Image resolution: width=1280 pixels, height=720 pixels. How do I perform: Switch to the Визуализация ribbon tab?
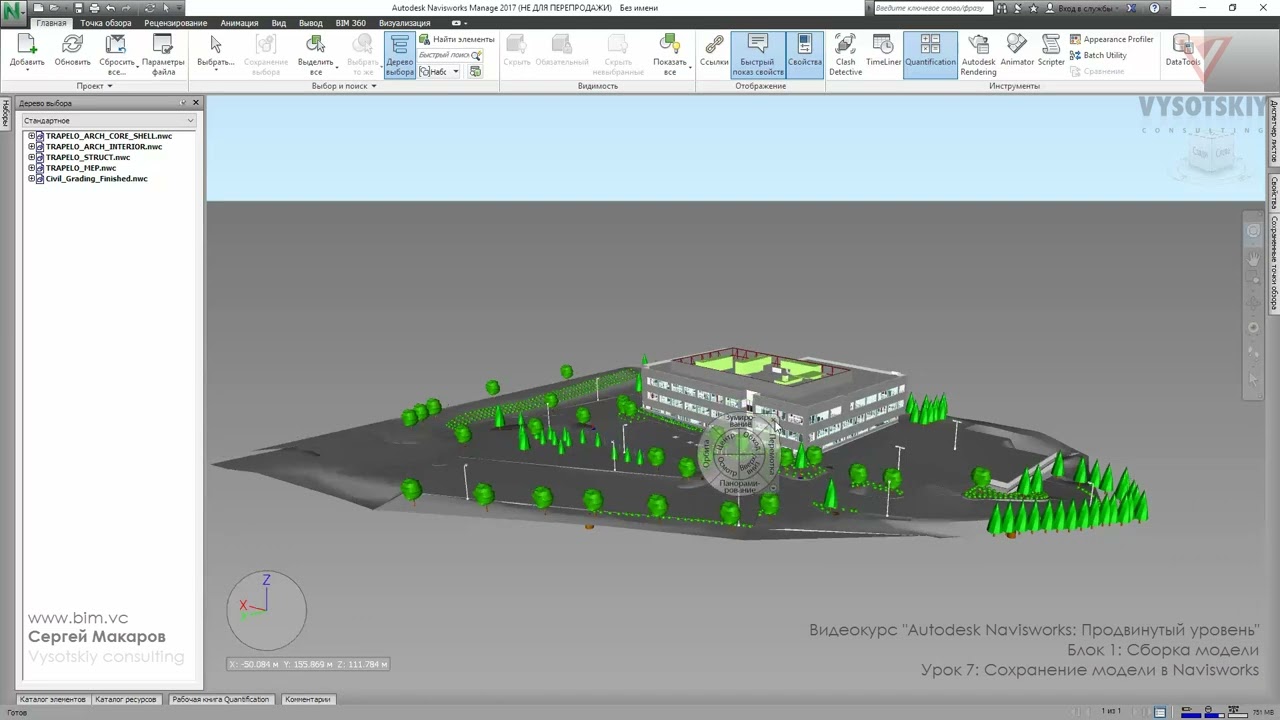pos(404,23)
